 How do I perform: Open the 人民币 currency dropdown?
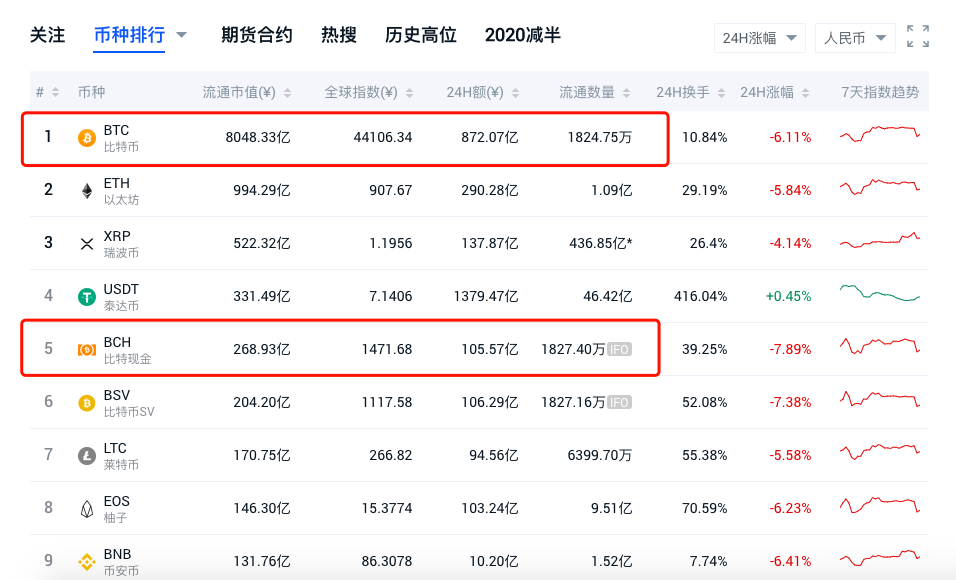click(853, 37)
